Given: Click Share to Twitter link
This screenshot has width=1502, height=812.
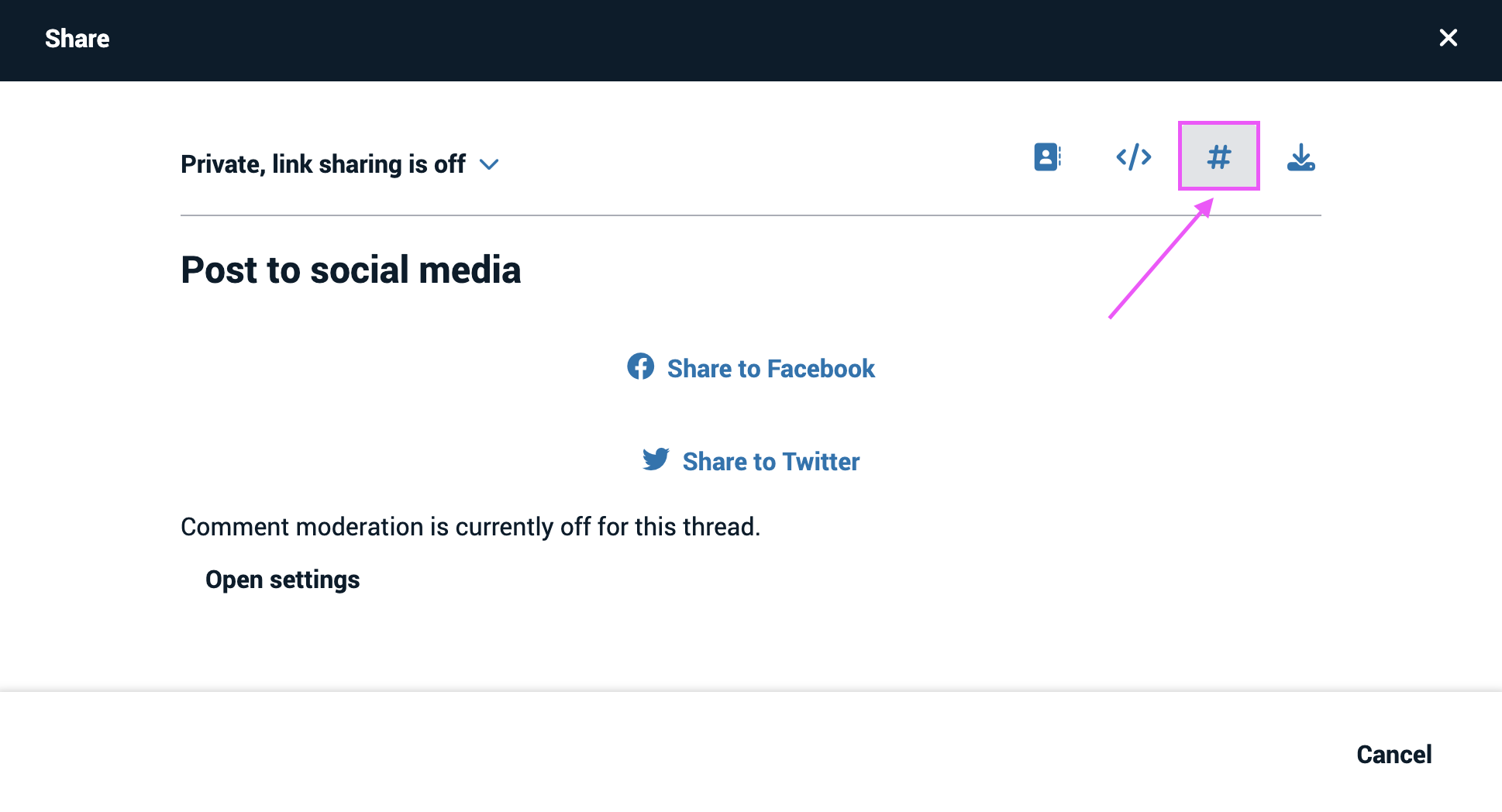Looking at the screenshot, I should 751,461.
